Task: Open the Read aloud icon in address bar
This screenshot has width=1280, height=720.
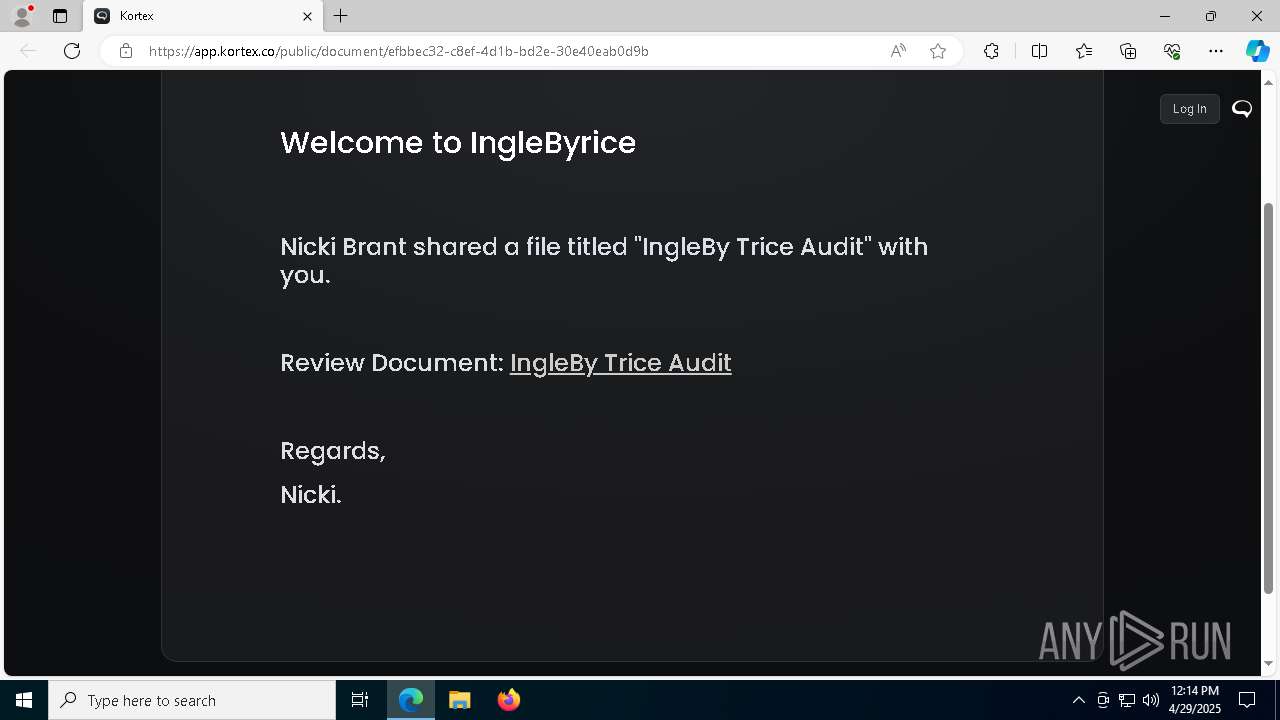Action: pyautogui.click(x=898, y=51)
